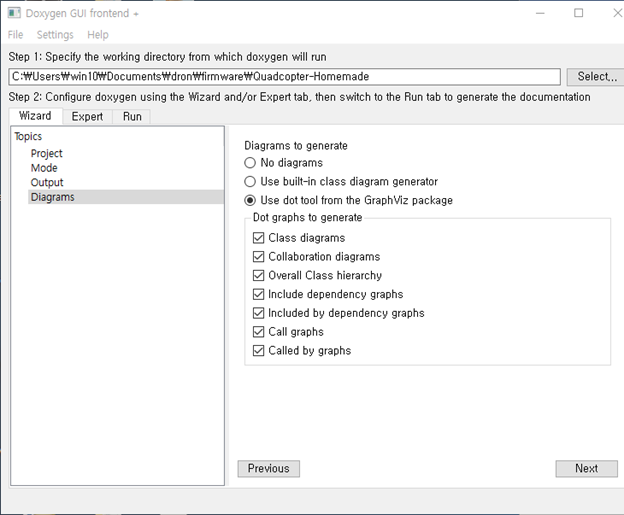
Task: Open the File menu
Action: tap(16, 35)
